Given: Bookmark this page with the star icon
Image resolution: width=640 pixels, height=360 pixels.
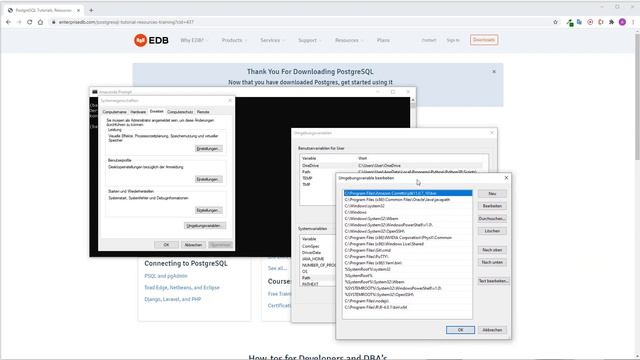Looking at the screenshot, I should pos(556,22).
